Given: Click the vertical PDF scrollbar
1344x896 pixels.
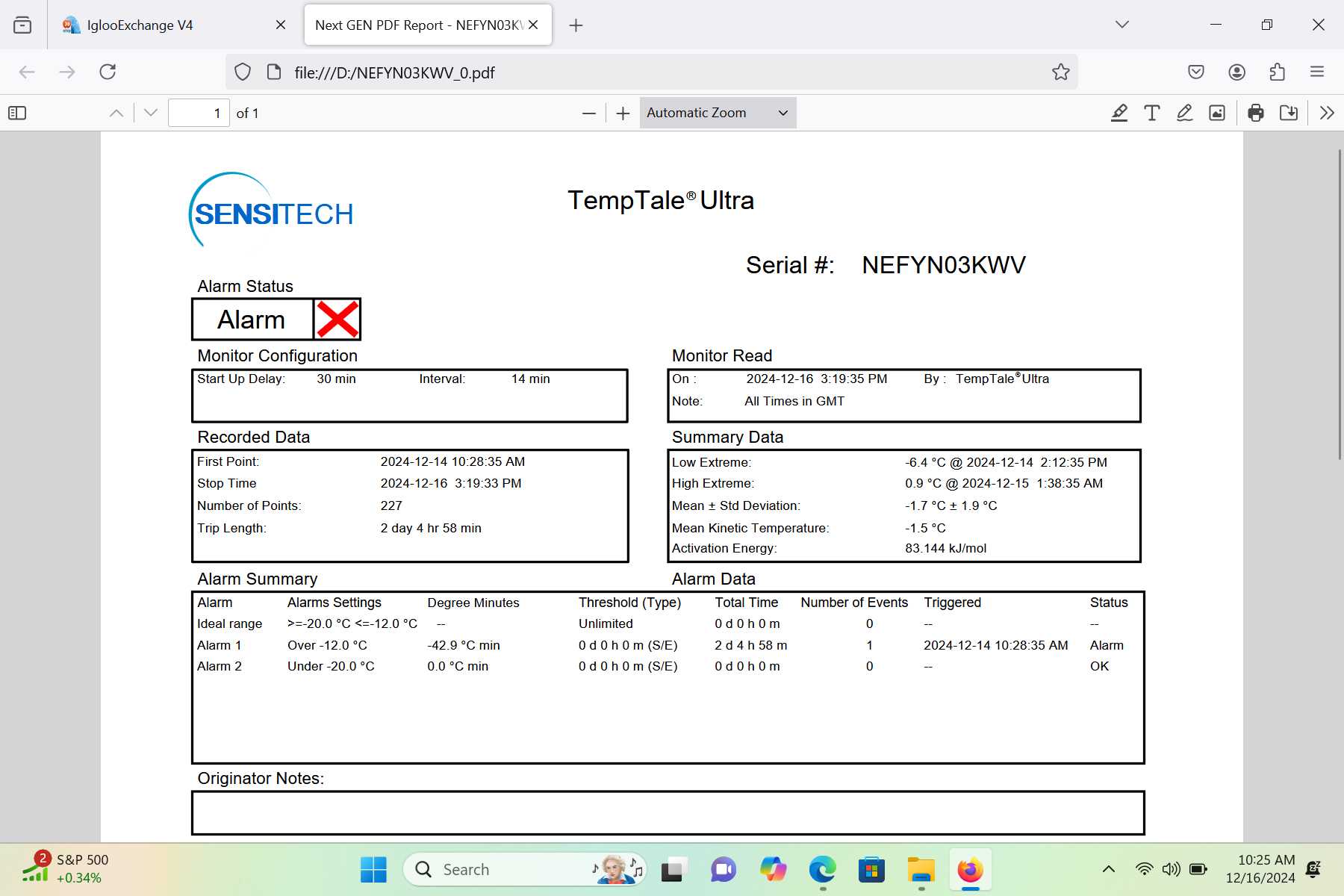Looking at the screenshot, I should (x=1340, y=305).
